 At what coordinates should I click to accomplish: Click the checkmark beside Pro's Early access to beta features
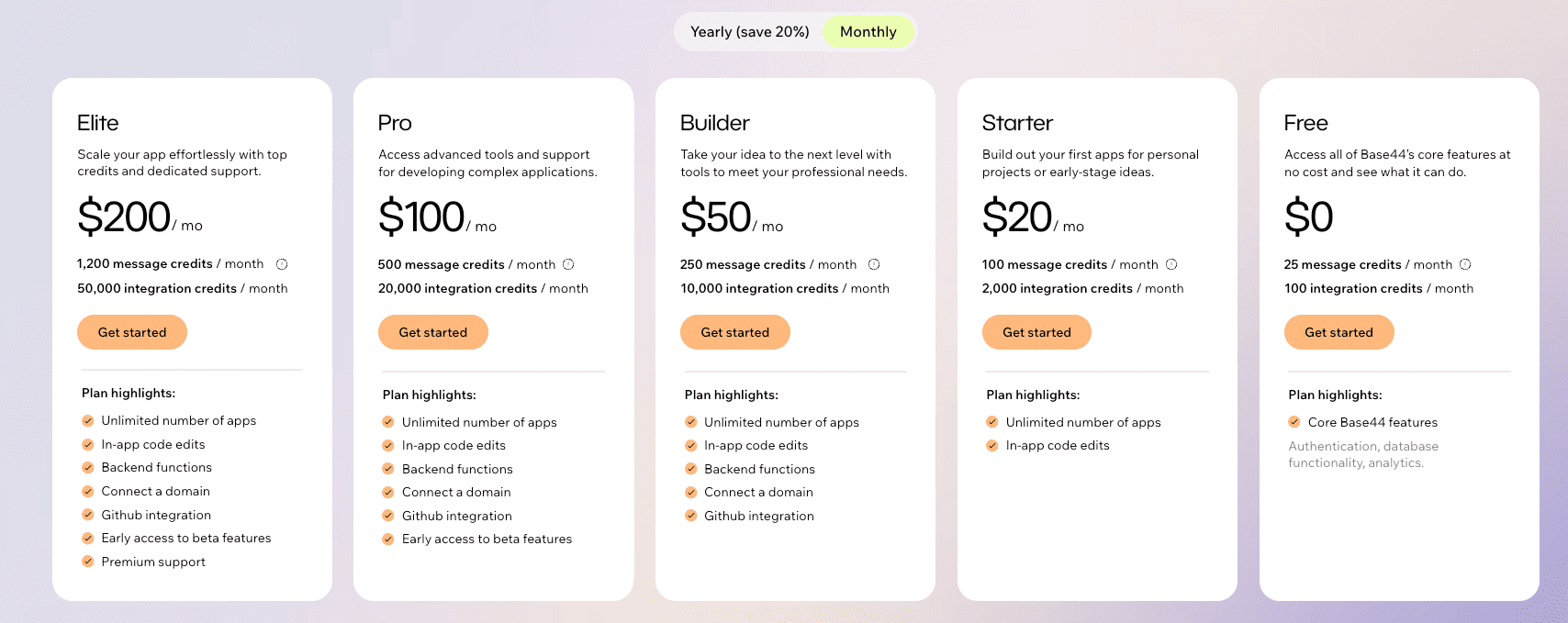(387, 539)
